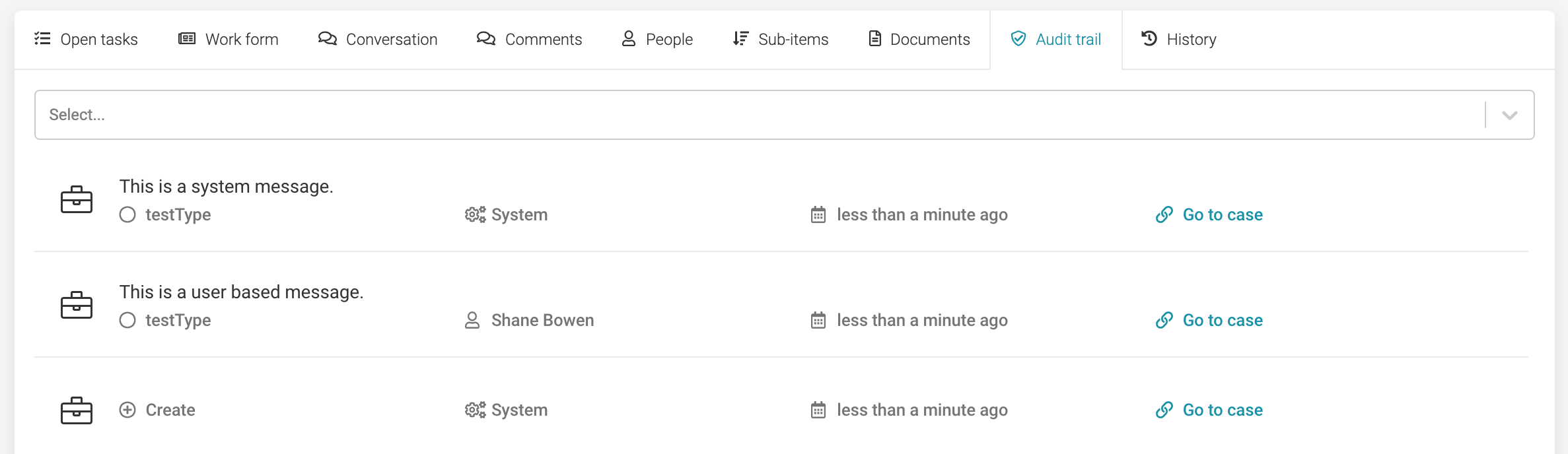This screenshot has height=454, width=1568.
Task: Click the person icon next to Shane Bowen
Action: click(x=472, y=320)
